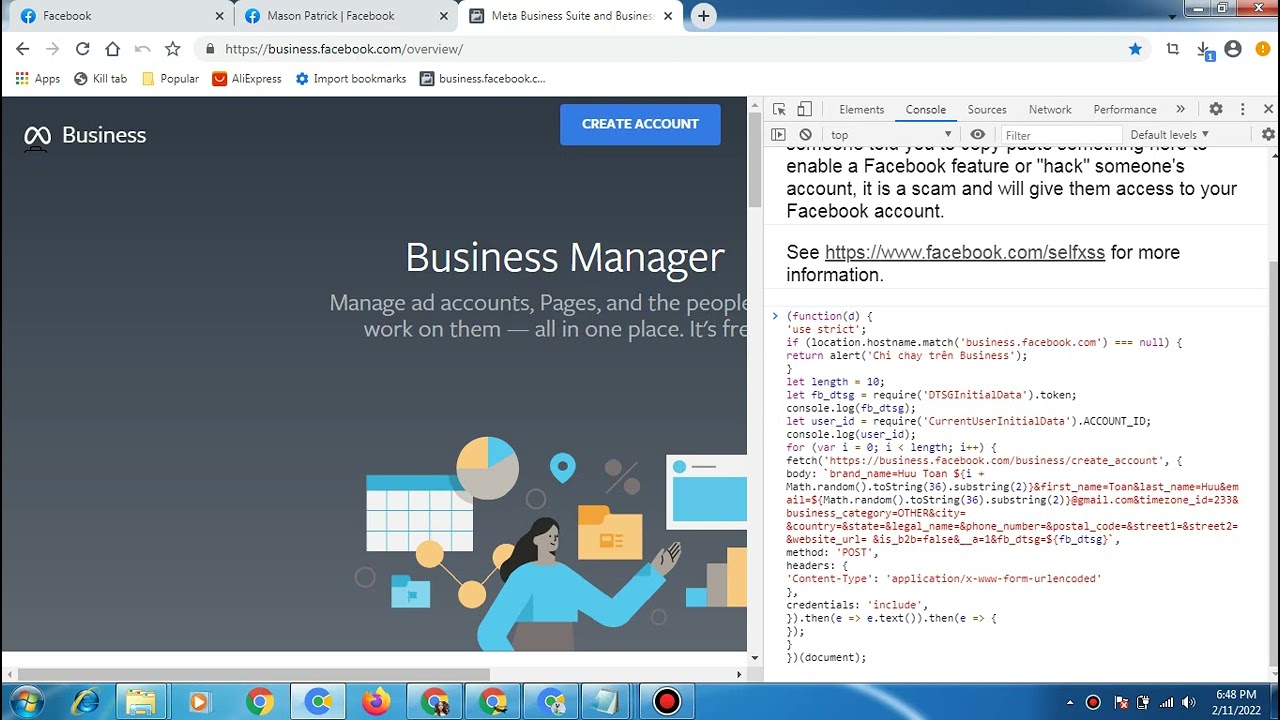The width and height of the screenshot is (1280, 720).
Task: Open the media player taskbar icon
Action: tap(199, 702)
